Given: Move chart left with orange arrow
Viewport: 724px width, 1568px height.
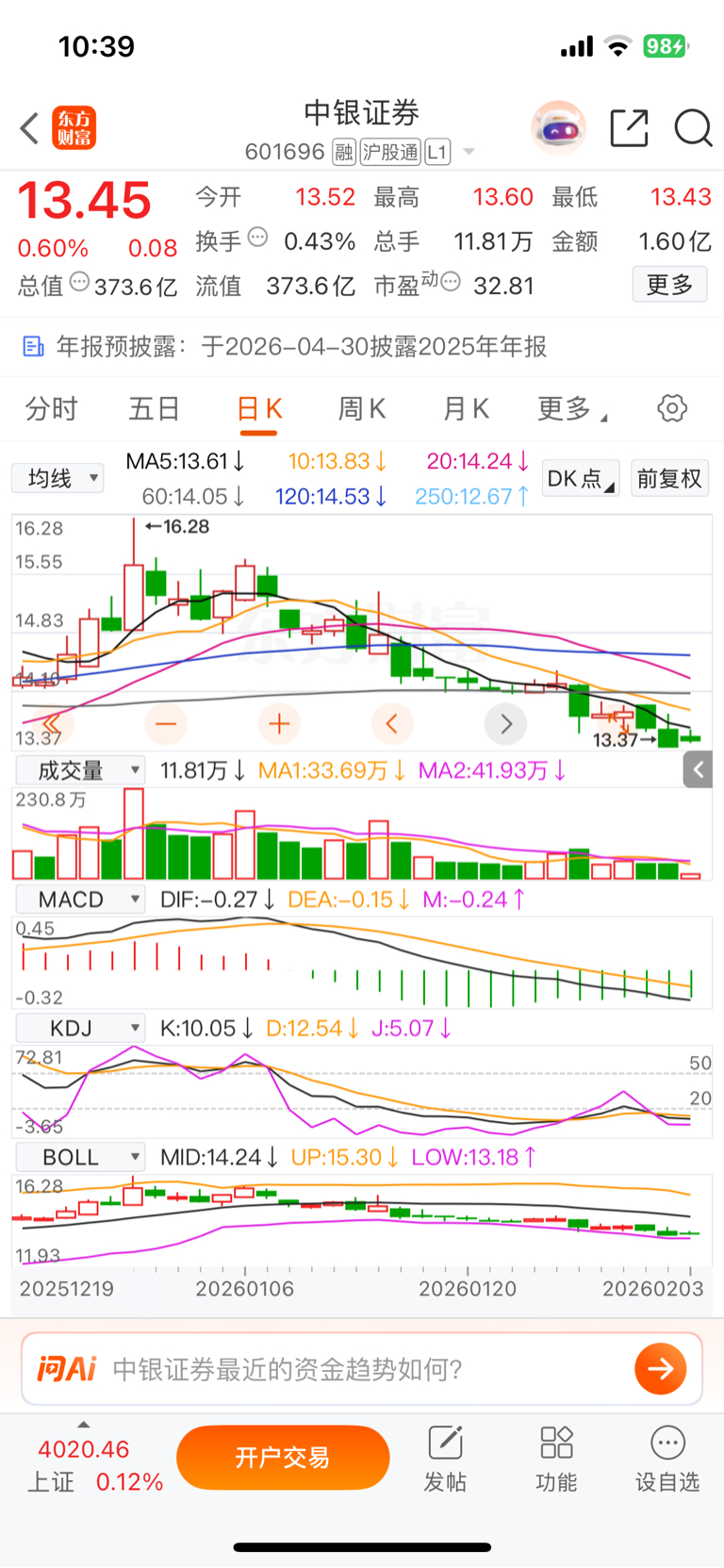Looking at the screenshot, I should 392,724.
